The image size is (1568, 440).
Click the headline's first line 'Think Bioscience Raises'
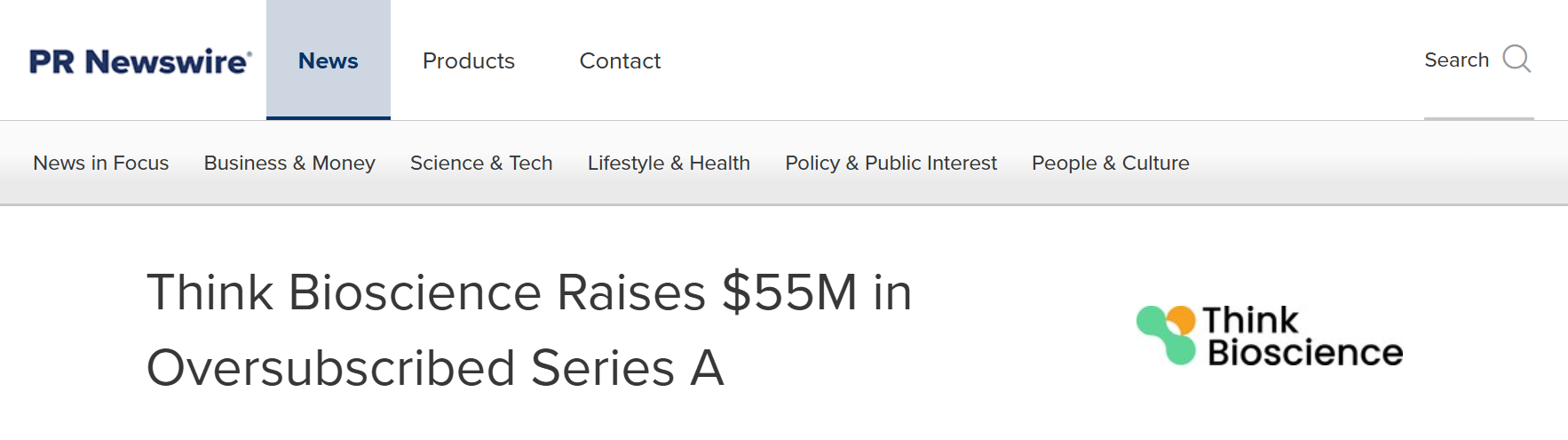click(426, 292)
